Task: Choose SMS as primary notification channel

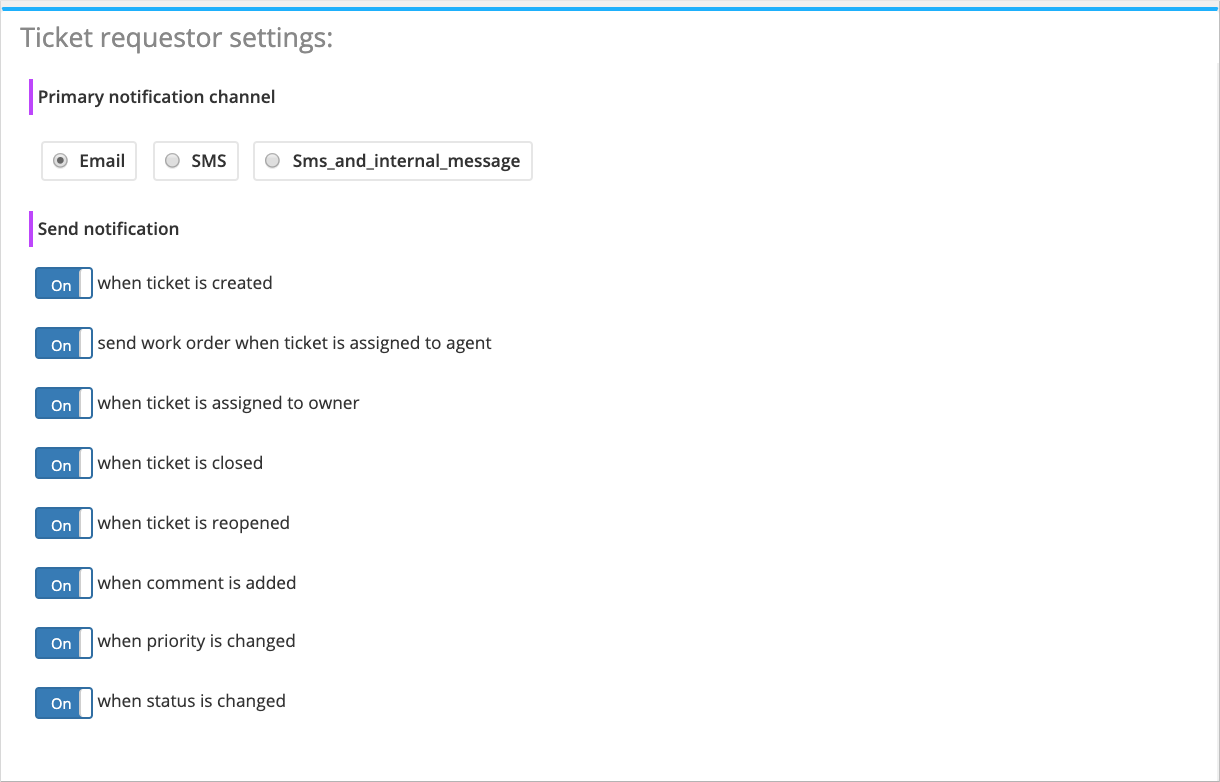Action: point(173,161)
